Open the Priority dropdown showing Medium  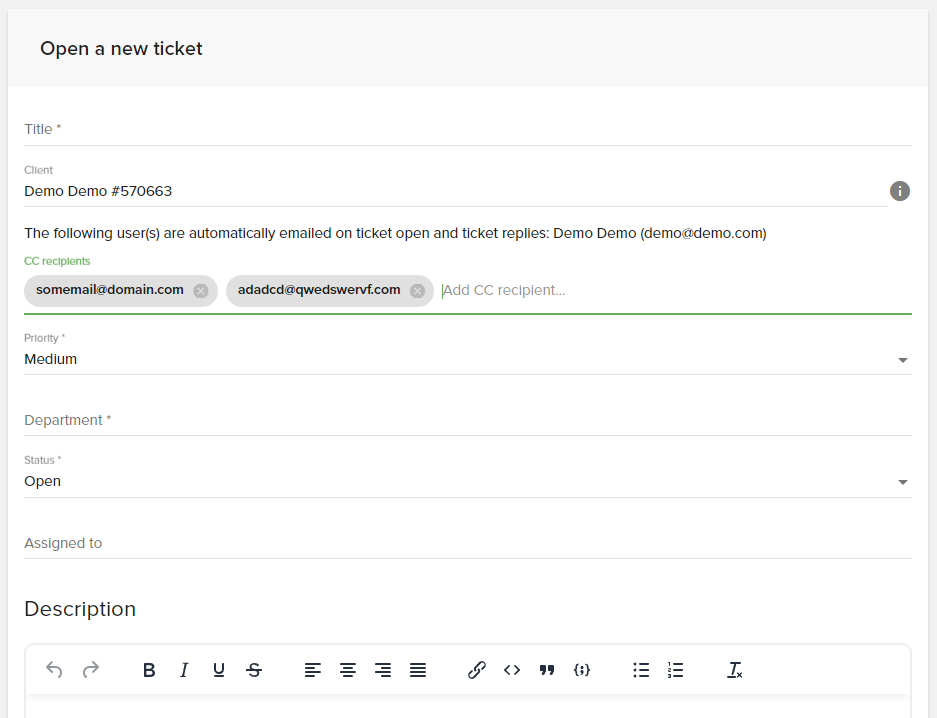(468, 359)
